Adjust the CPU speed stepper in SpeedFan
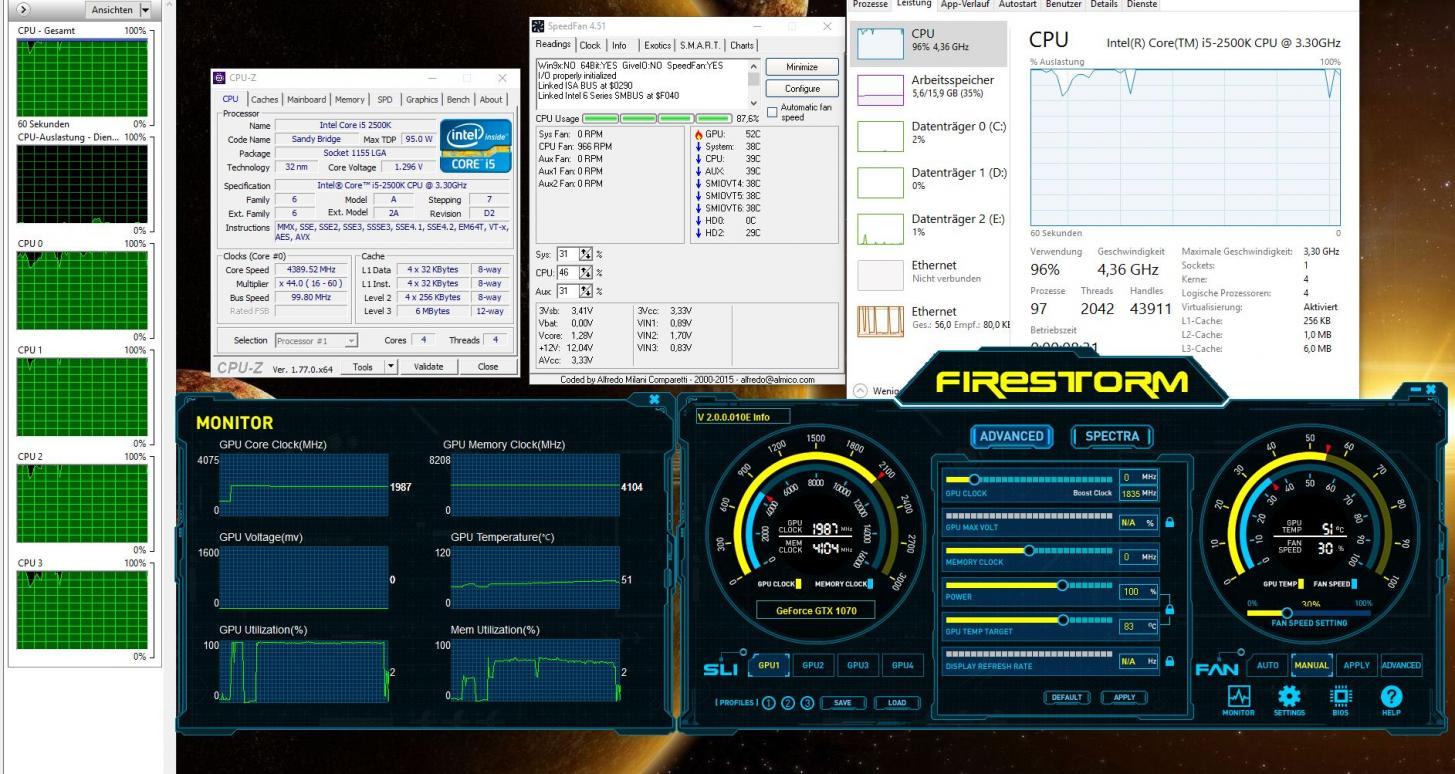Screen dimensions: 1455x774 pyautogui.click(x=585, y=272)
